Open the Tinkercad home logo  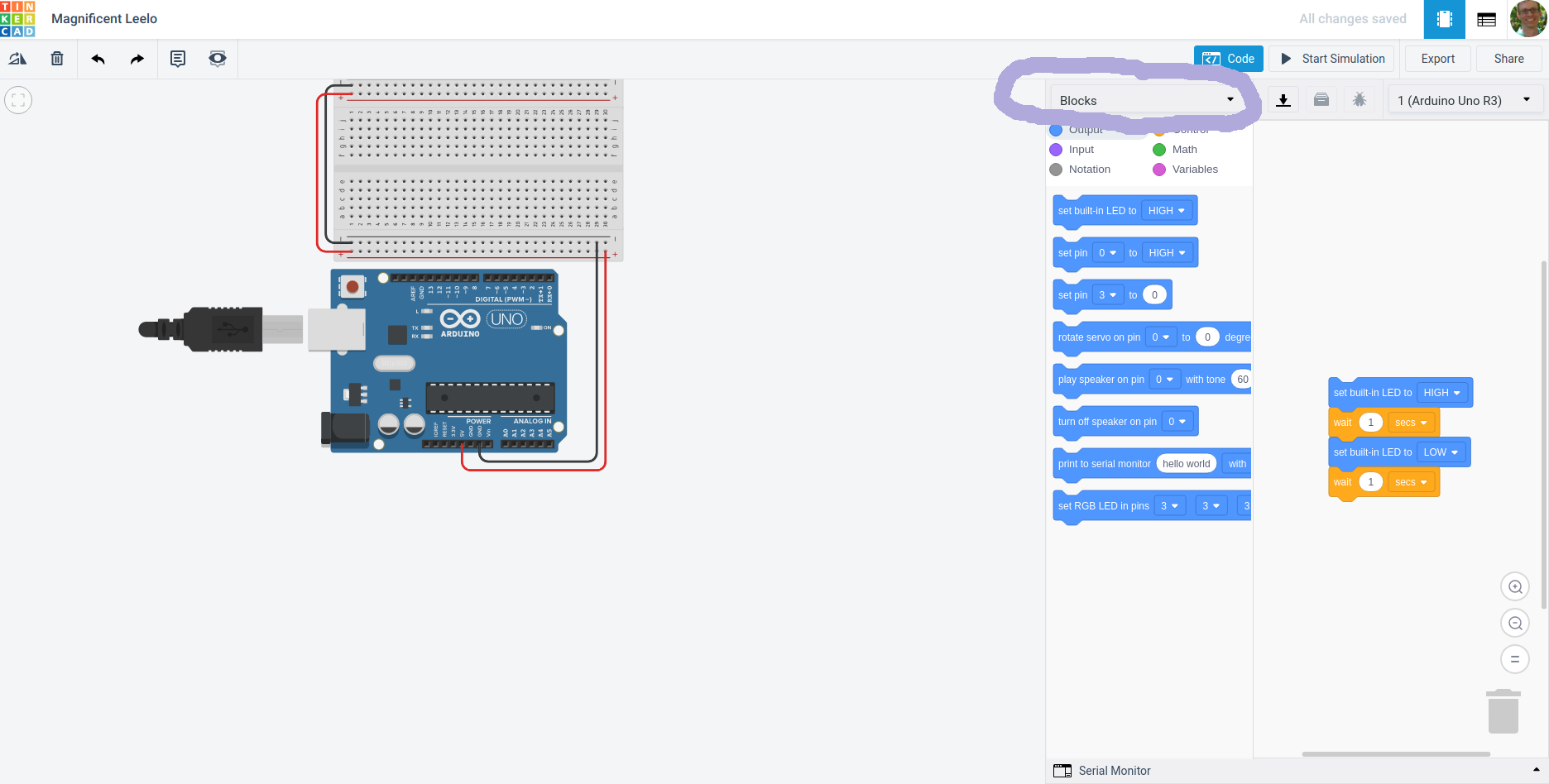click(x=18, y=19)
